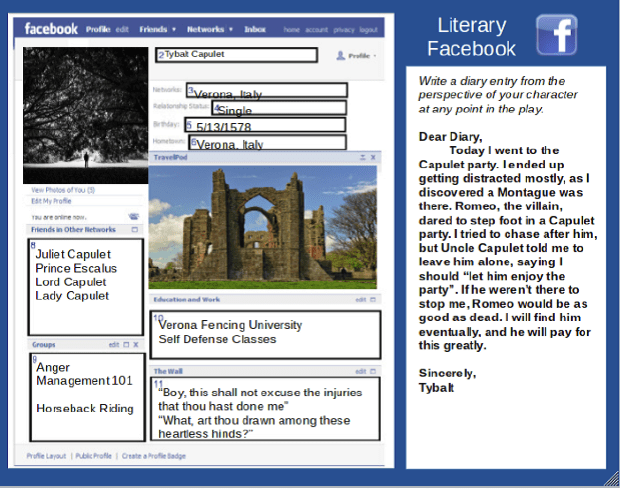
Task: Click the large Facebook 'f' icon
Action: pos(556,36)
